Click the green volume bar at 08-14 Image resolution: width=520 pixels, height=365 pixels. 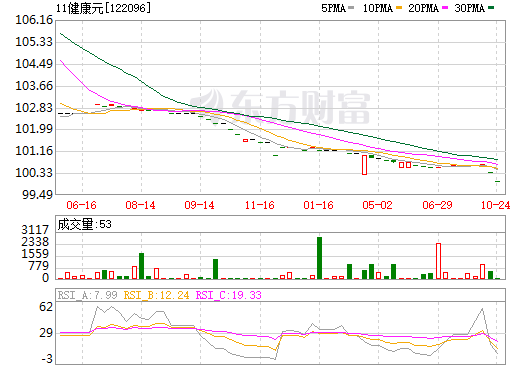141,266
